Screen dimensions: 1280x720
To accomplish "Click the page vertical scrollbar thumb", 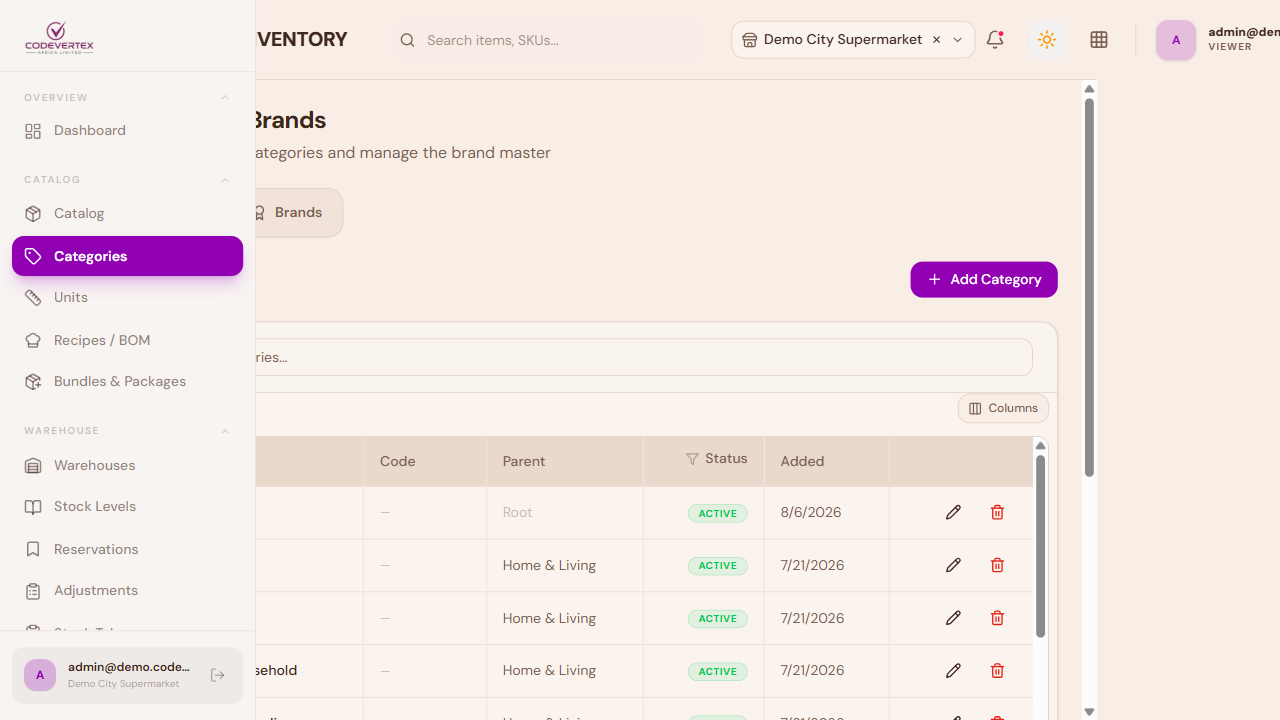I will tap(1089, 287).
